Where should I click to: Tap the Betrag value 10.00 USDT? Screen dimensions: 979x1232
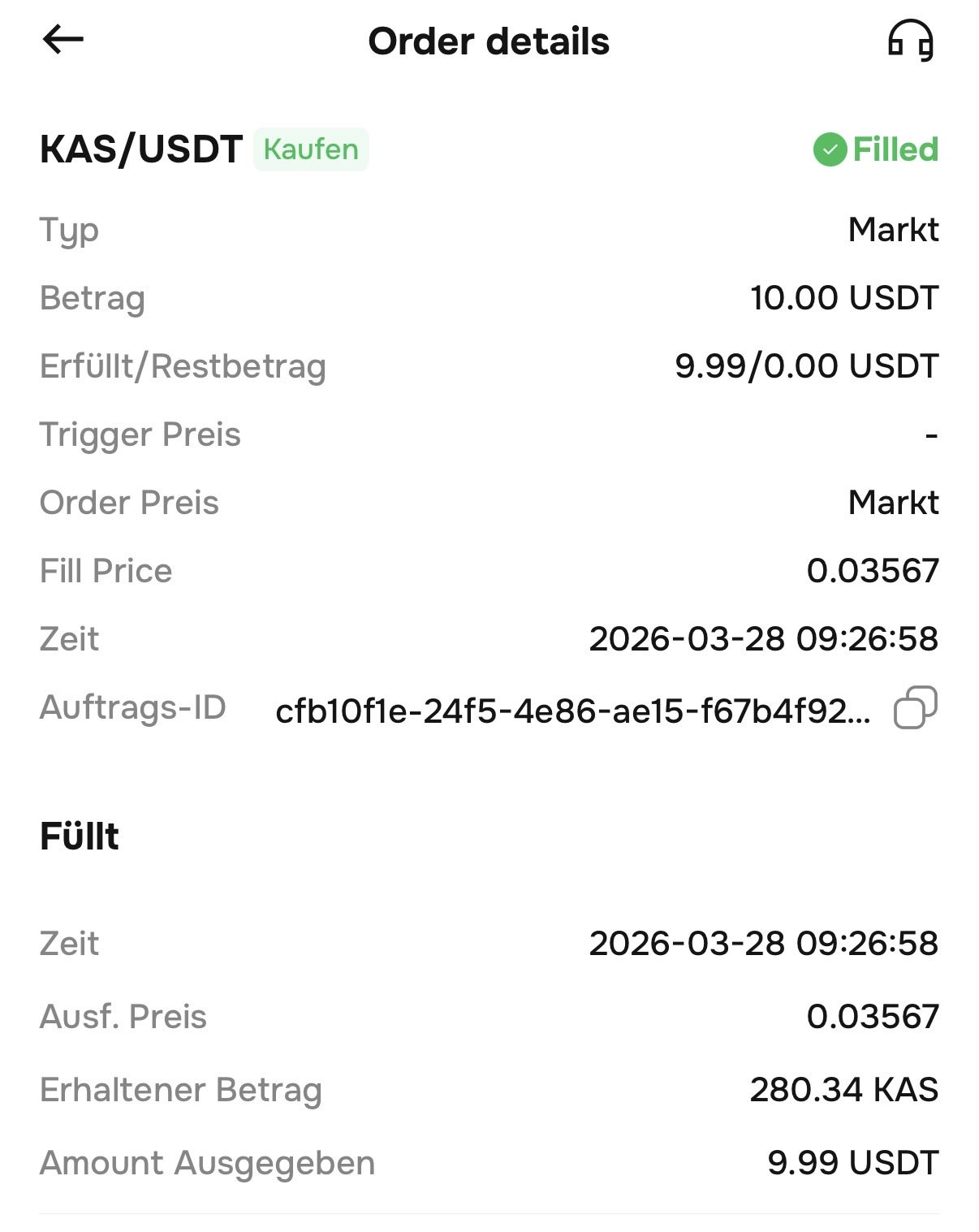pos(843,298)
